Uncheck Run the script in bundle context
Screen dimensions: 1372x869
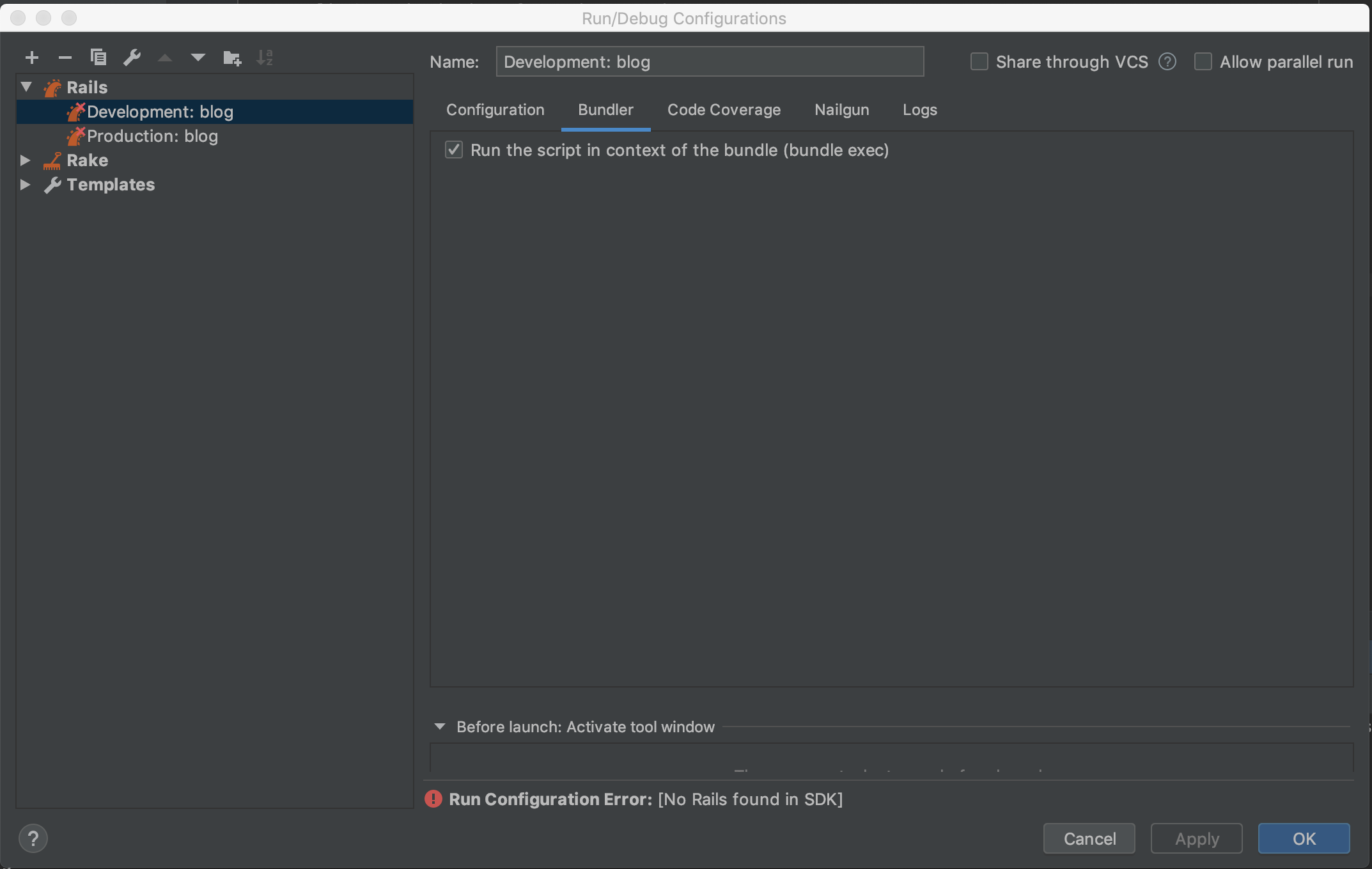coord(454,150)
